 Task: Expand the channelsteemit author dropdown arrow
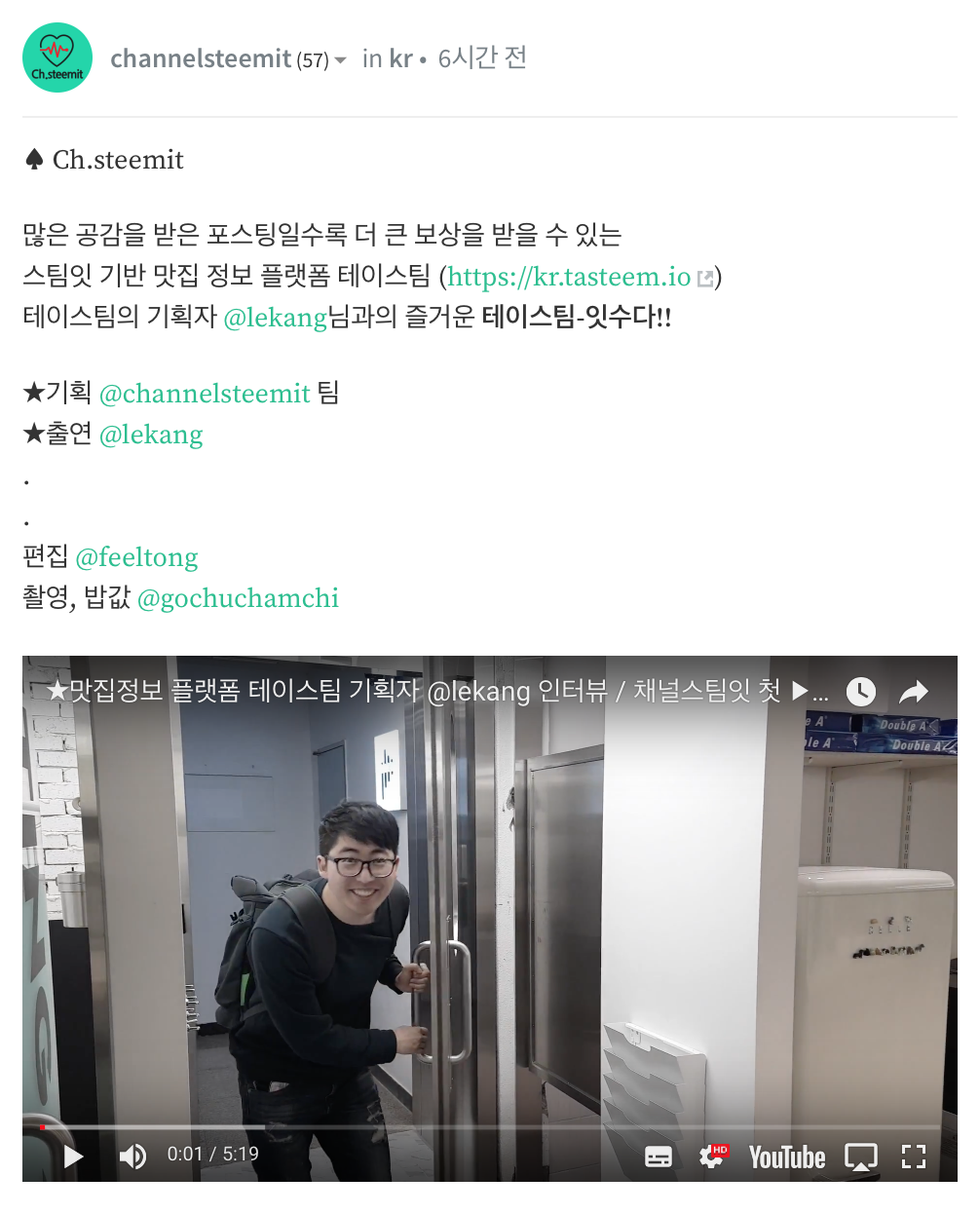[340, 60]
